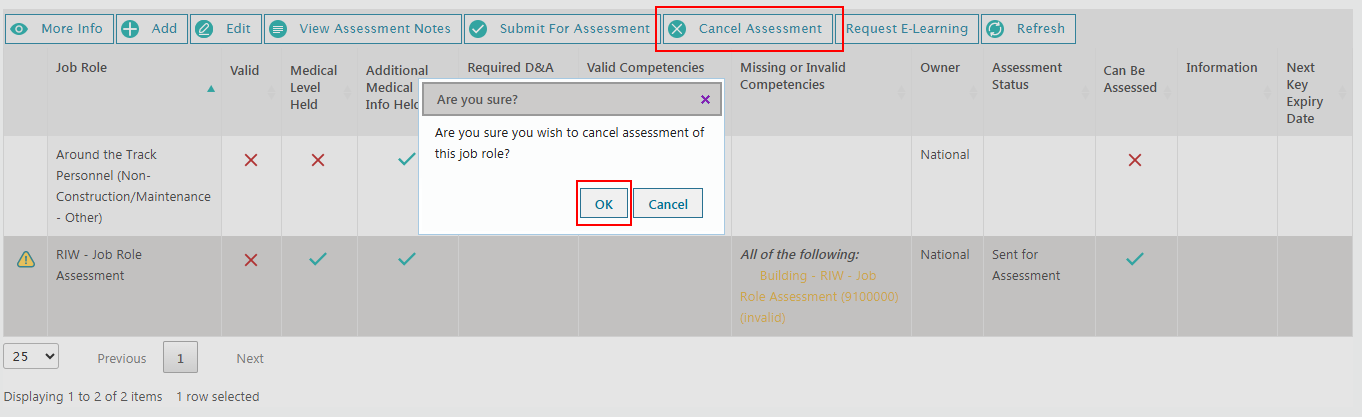This screenshot has width=1362, height=417.
Task: Open the page size dropdown showing 25
Action: tap(32, 356)
